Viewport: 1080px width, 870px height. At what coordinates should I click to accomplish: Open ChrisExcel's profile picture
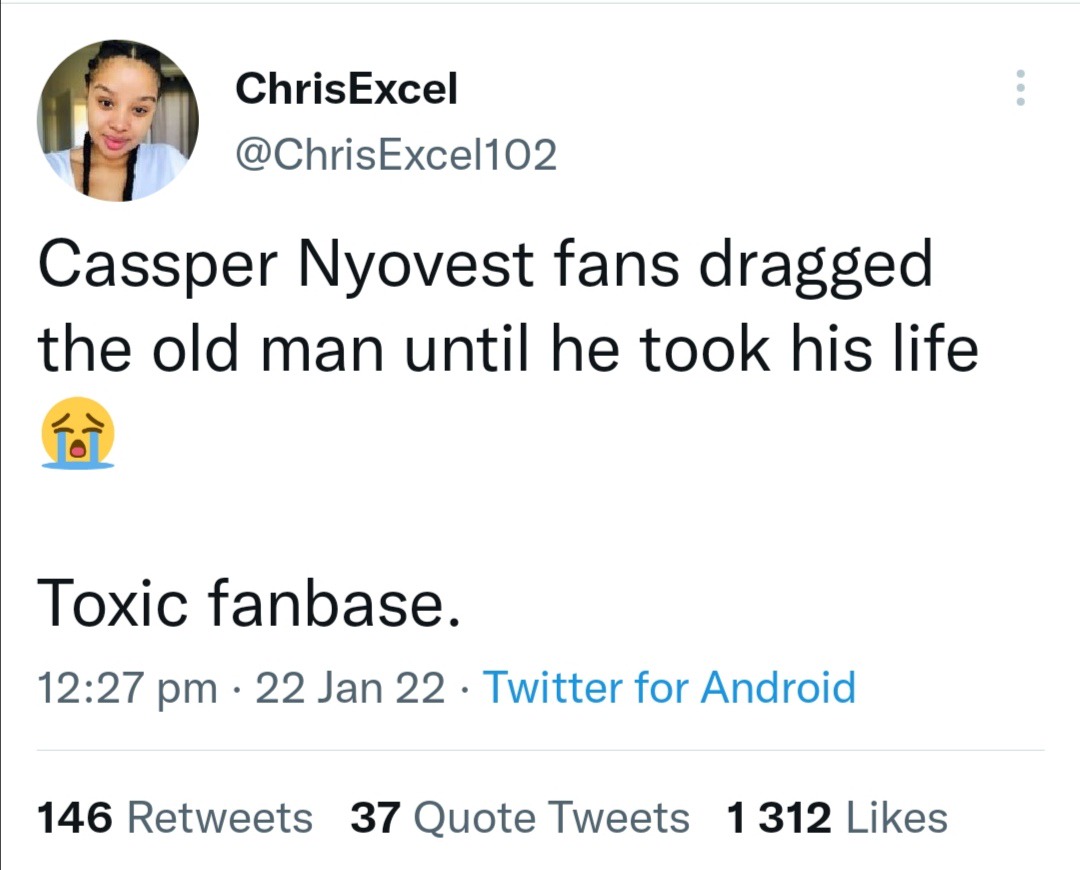[x=118, y=121]
